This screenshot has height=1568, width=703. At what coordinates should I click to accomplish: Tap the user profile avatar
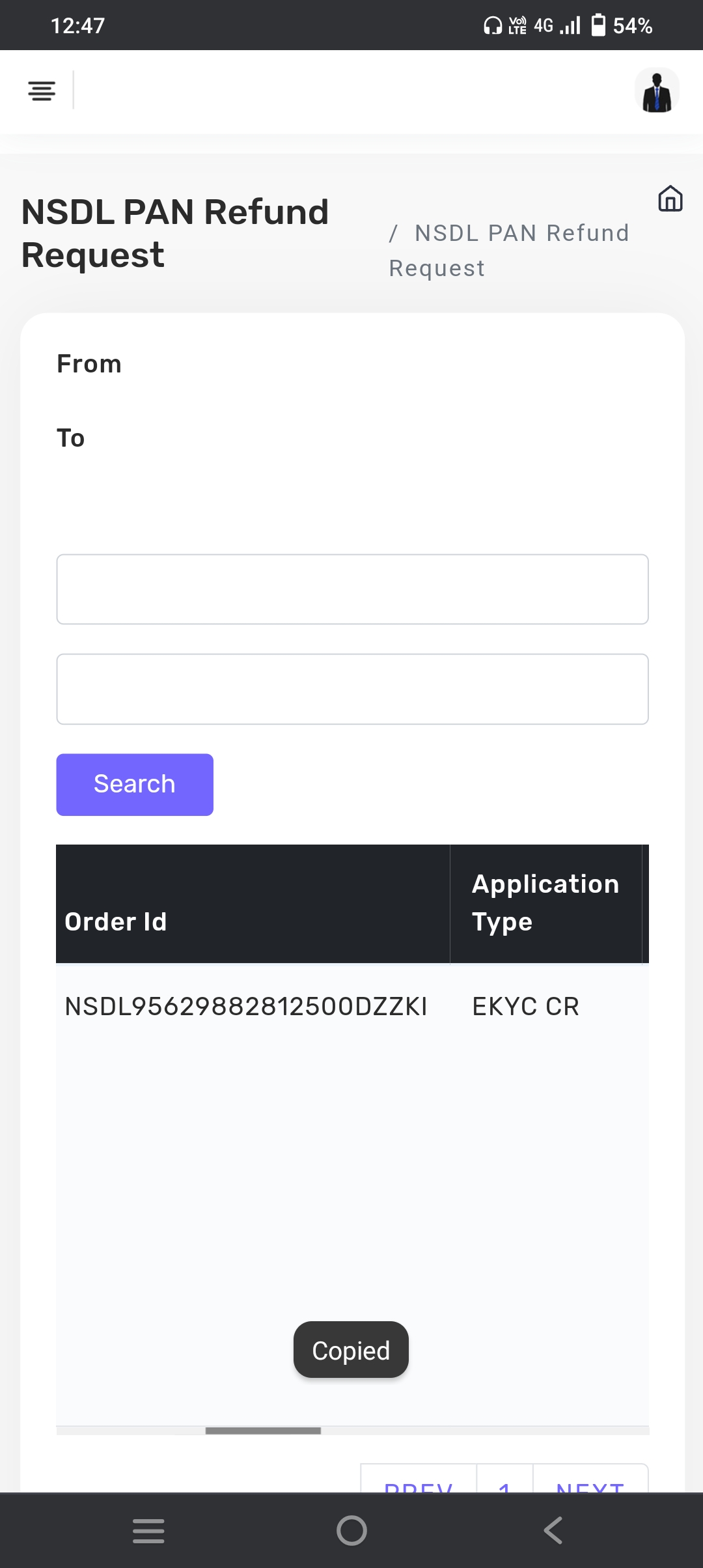point(657,91)
